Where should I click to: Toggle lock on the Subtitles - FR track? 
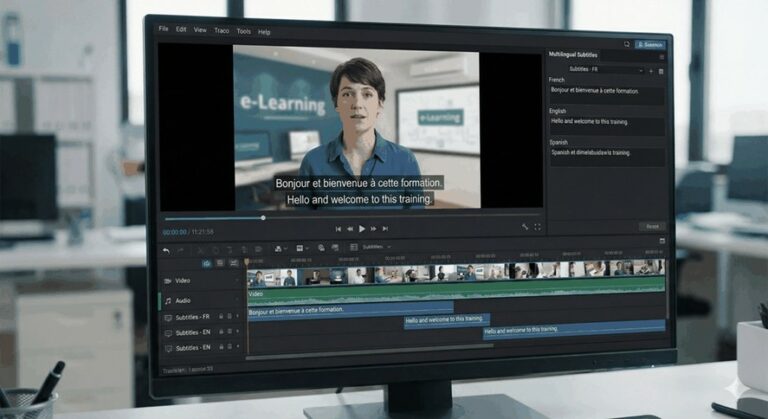coord(221,317)
